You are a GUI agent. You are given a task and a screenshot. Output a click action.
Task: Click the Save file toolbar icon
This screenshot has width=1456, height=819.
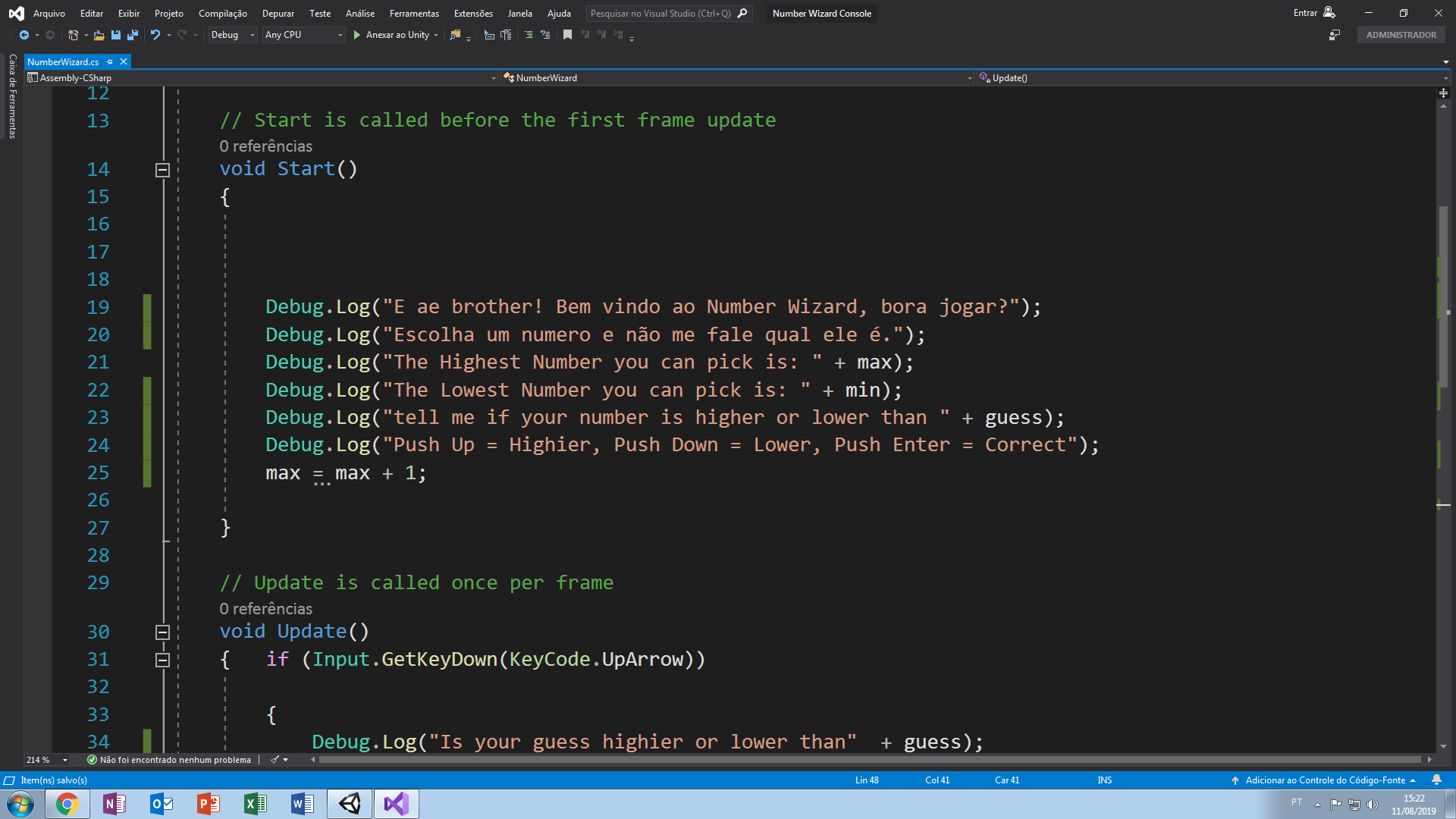click(x=116, y=35)
